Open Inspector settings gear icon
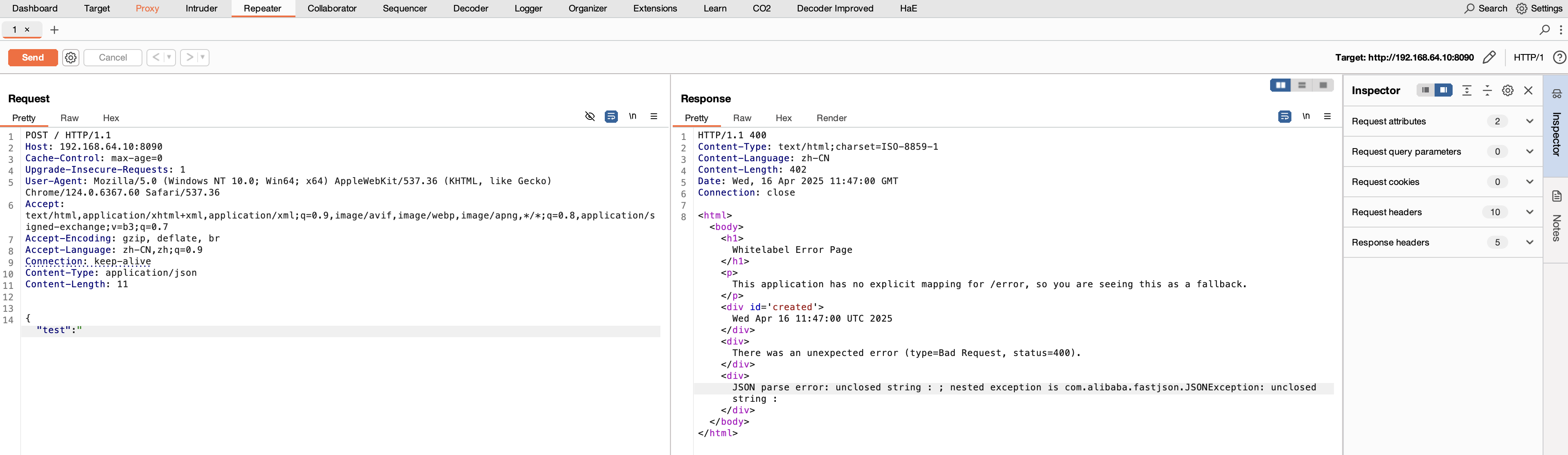 [1507, 91]
